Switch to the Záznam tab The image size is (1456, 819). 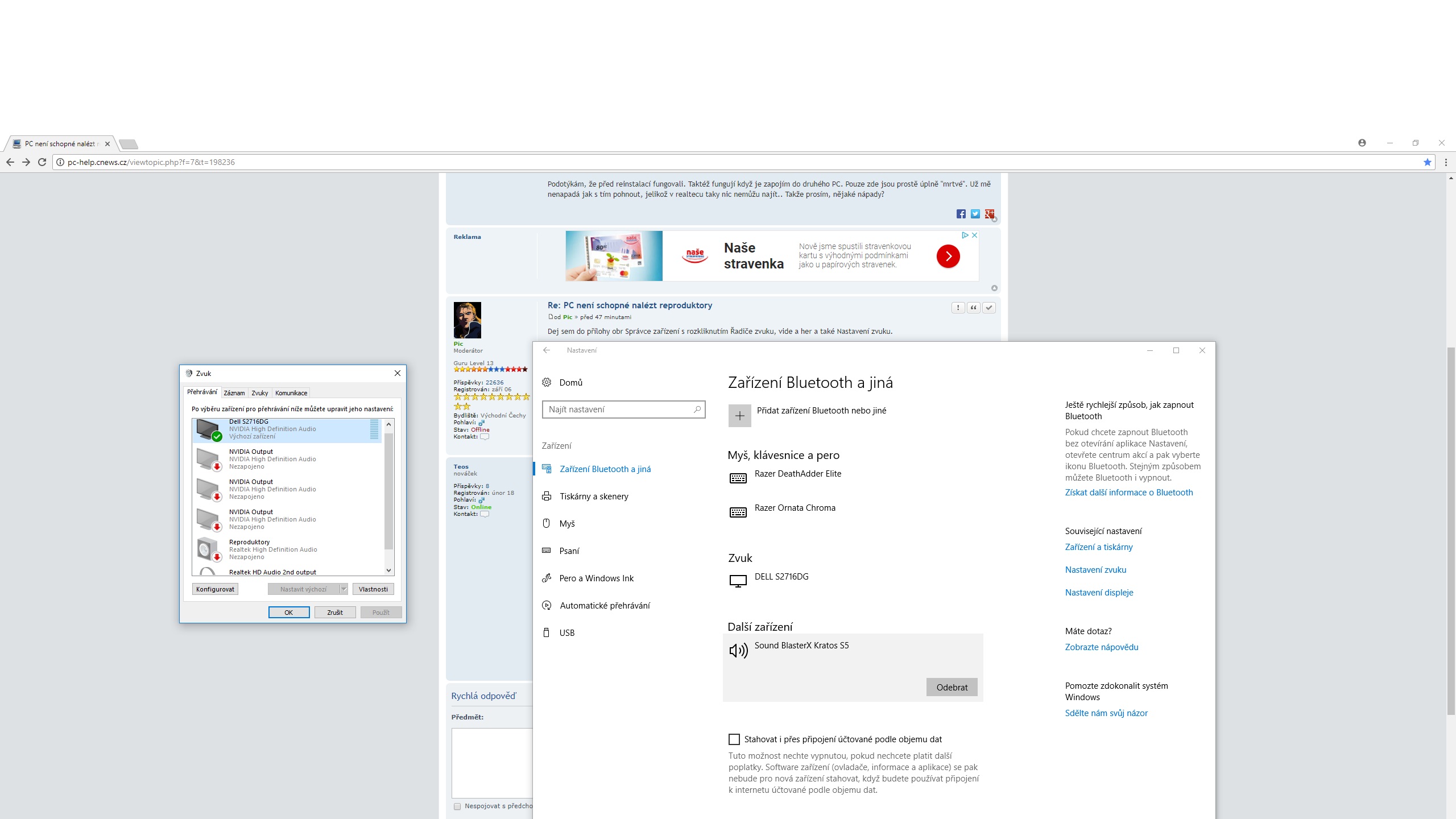pyautogui.click(x=234, y=393)
